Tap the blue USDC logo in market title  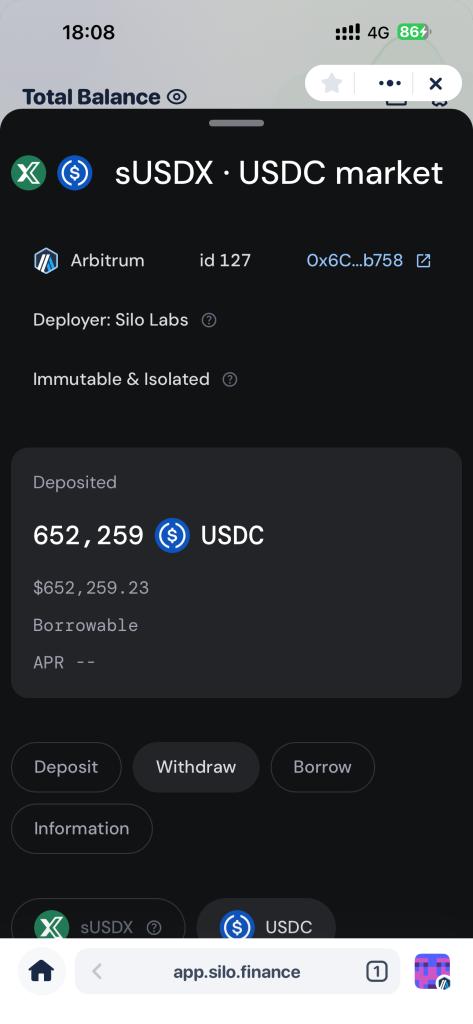tap(75, 173)
